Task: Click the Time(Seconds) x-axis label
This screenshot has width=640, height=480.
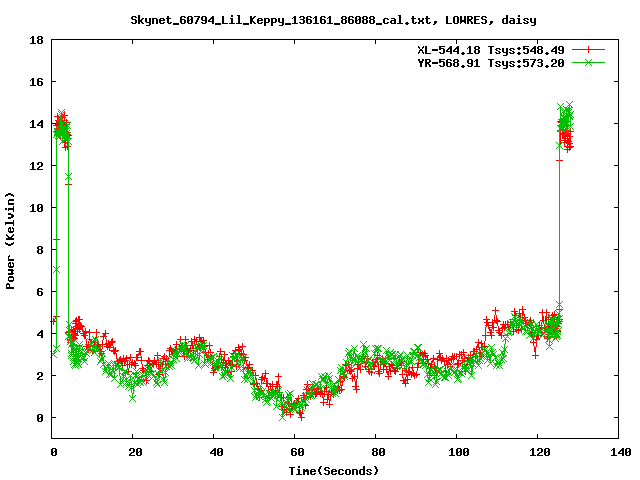Action: tap(334, 471)
